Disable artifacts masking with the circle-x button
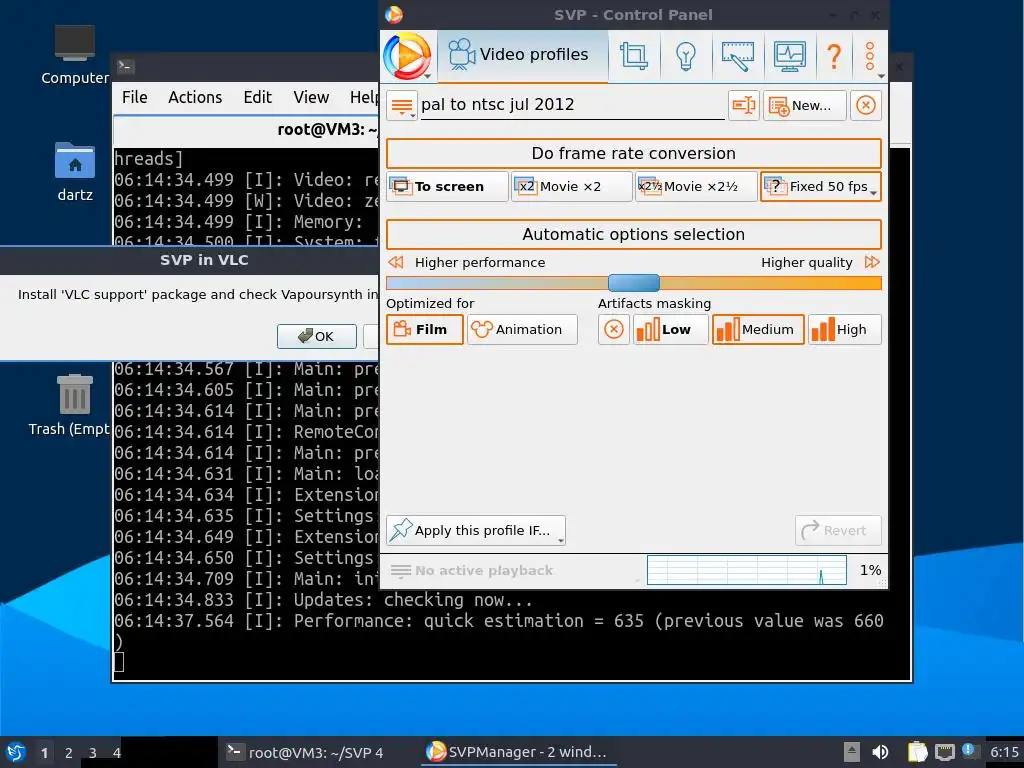 (x=613, y=330)
